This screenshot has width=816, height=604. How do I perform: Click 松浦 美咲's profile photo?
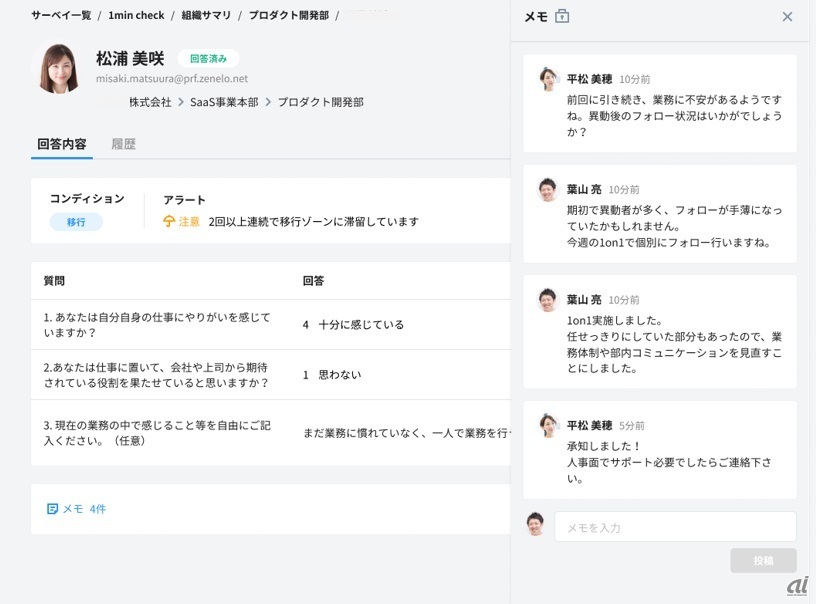(59, 68)
